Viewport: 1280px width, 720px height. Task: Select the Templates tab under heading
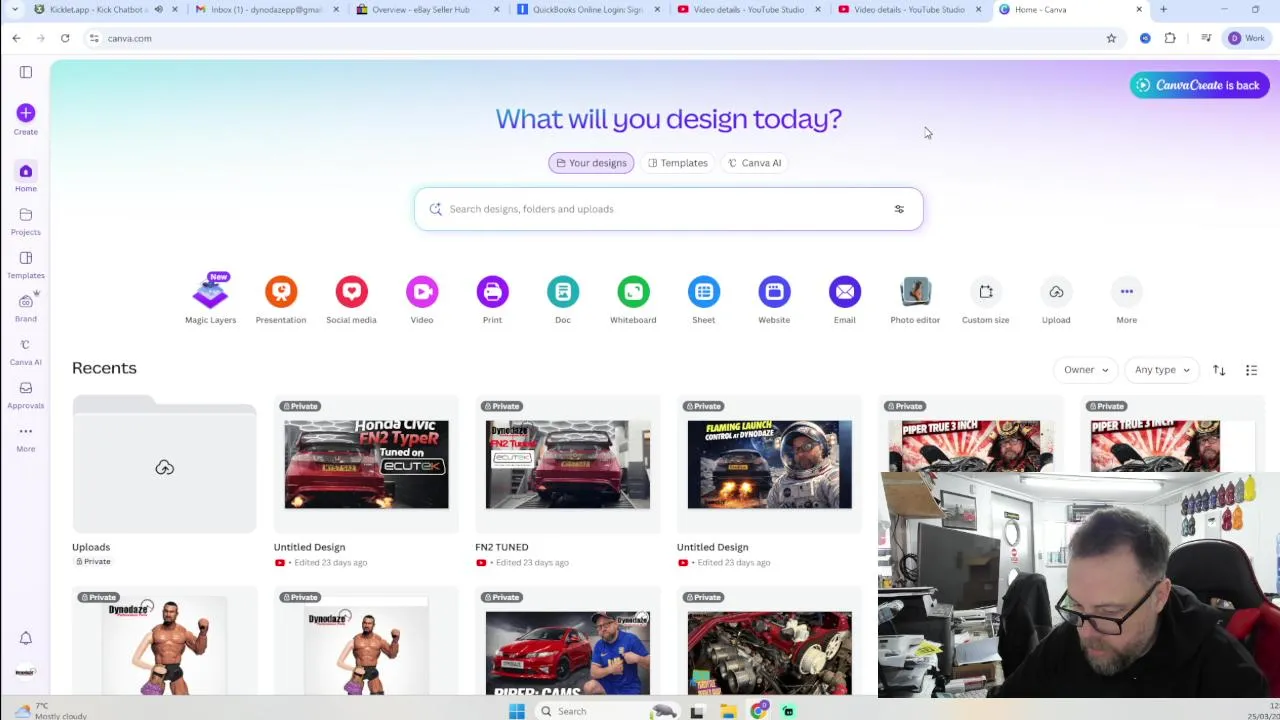[677, 163]
